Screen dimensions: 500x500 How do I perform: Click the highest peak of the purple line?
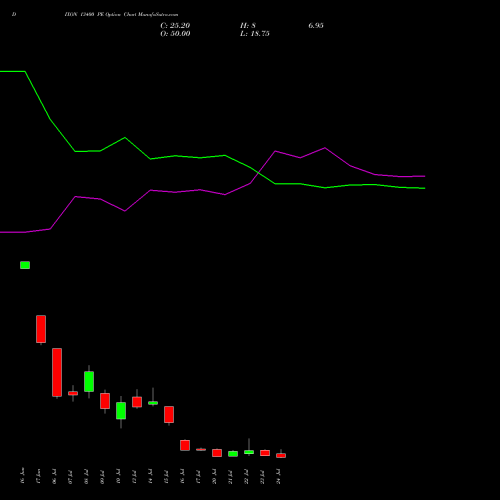325,148
